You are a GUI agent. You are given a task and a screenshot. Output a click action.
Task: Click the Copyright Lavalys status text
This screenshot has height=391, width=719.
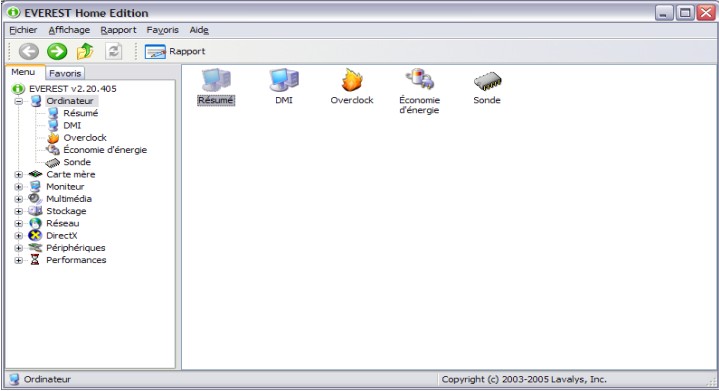point(524,380)
